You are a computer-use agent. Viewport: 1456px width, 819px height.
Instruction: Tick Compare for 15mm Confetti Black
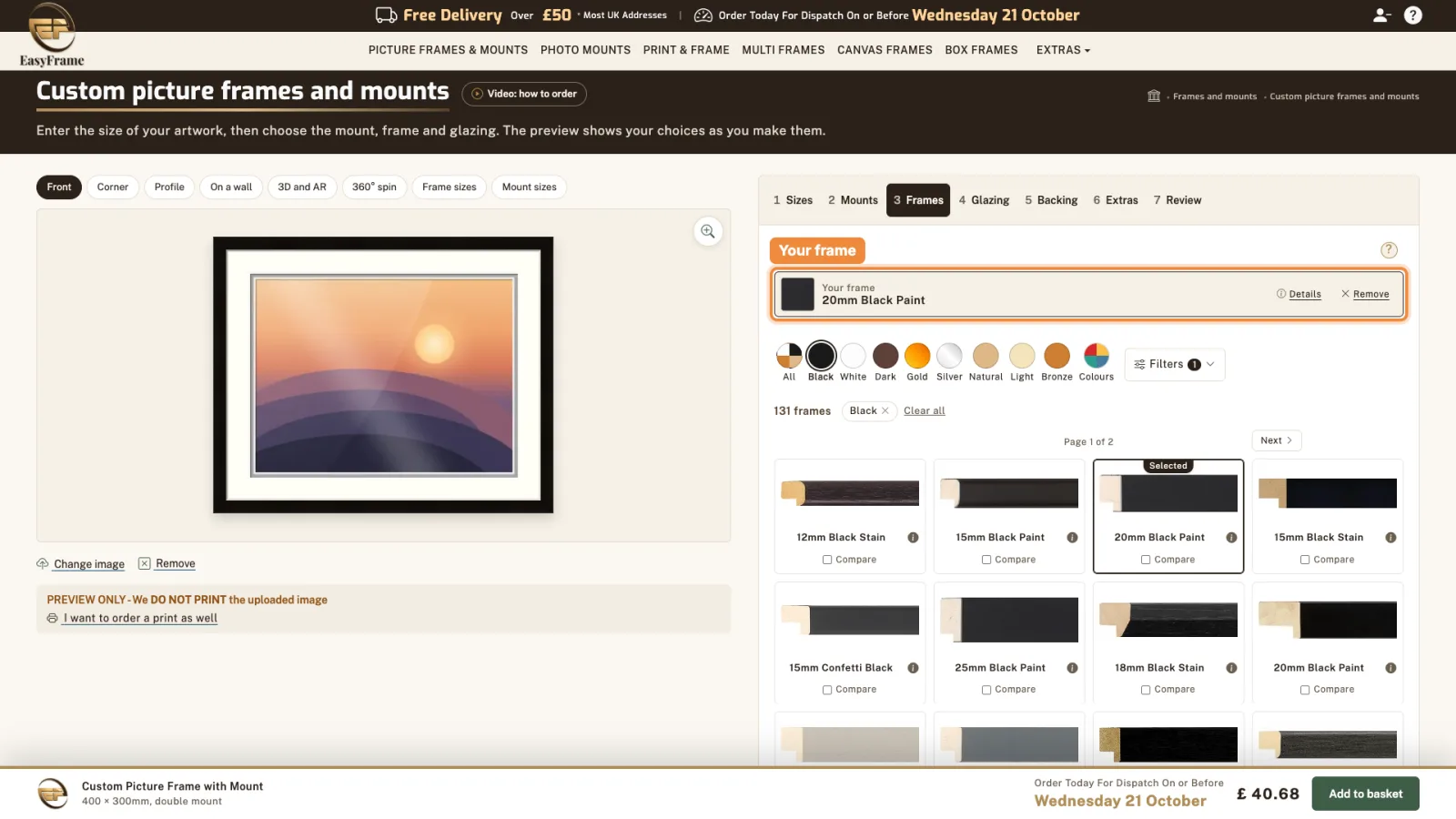(827, 690)
